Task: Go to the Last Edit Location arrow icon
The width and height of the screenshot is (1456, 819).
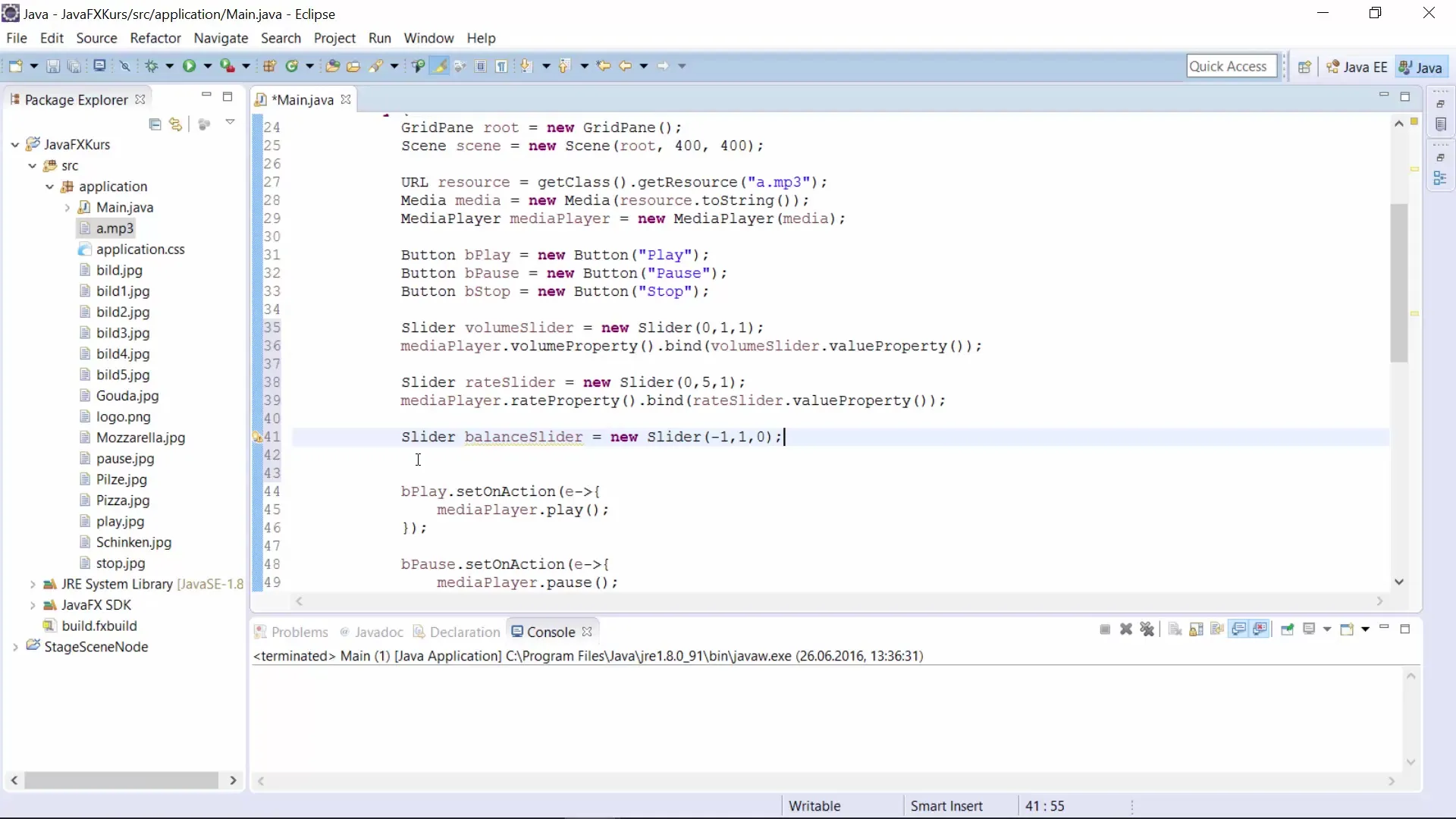Action: pos(604,66)
